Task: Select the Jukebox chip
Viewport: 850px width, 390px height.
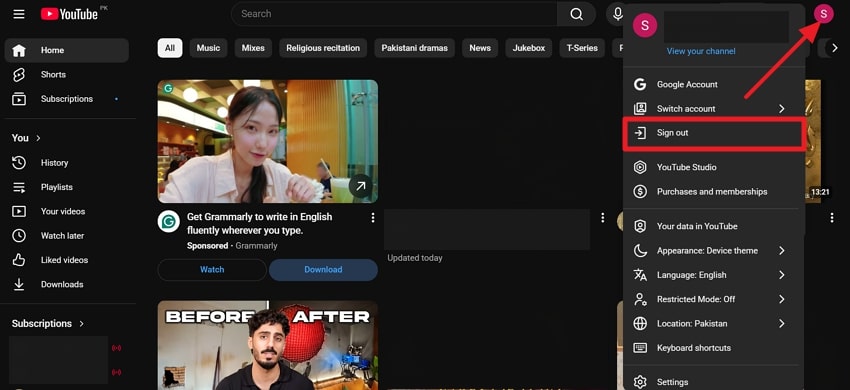Action: click(x=529, y=48)
